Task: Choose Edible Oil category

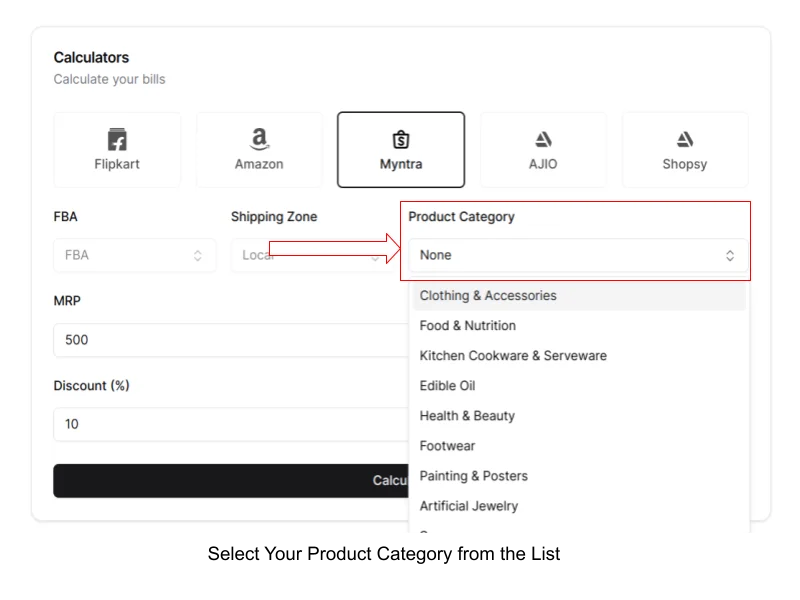Action: pyautogui.click(x=579, y=386)
